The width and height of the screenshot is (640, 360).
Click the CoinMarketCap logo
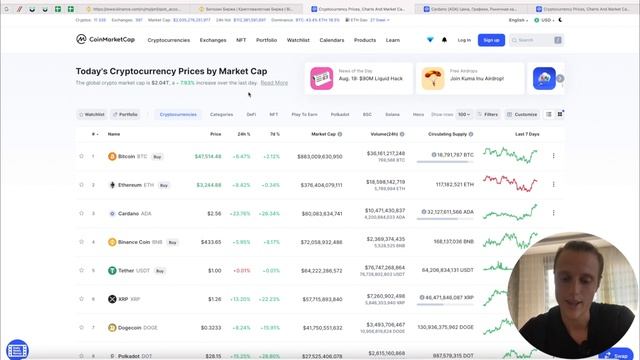pos(105,39)
